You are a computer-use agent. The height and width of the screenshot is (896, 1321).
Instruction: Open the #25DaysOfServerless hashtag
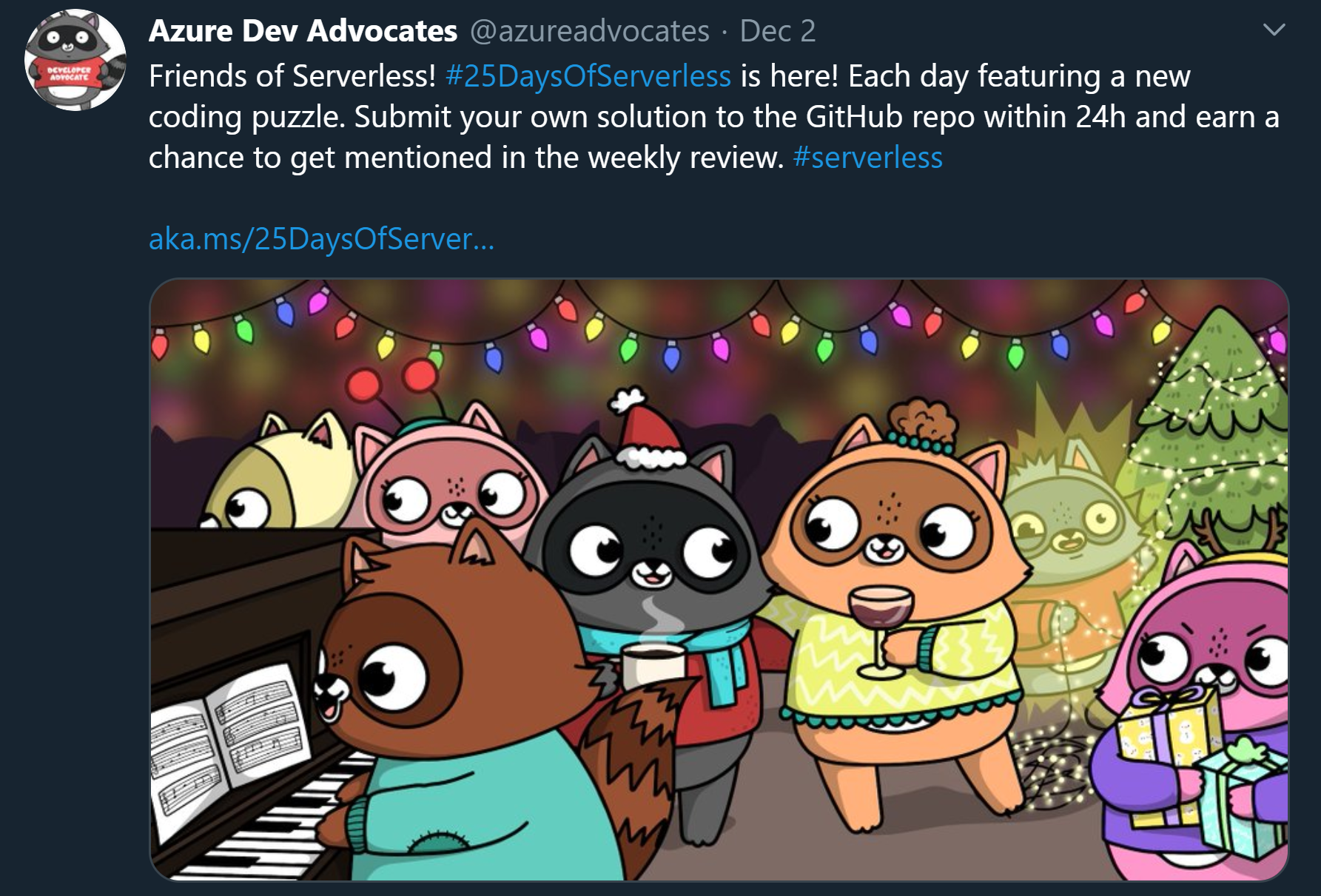588,76
